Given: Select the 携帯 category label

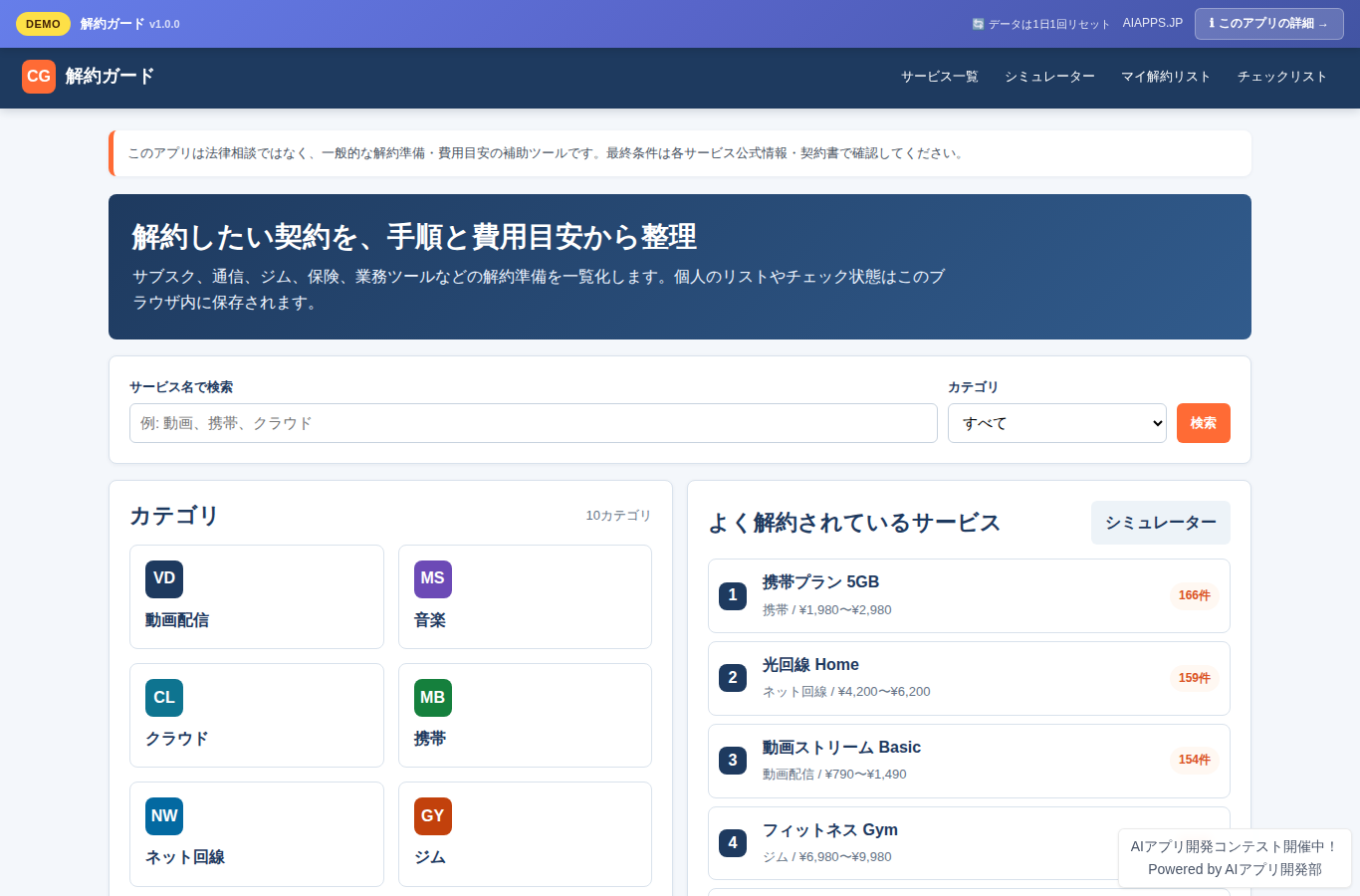Looking at the screenshot, I should pyautogui.click(x=430, y=739).
